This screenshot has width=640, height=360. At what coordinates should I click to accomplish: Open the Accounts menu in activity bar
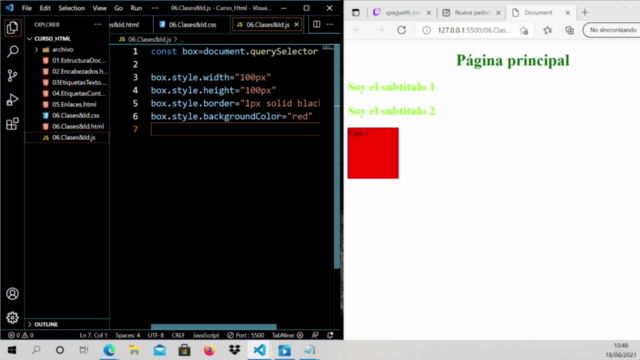12,293
